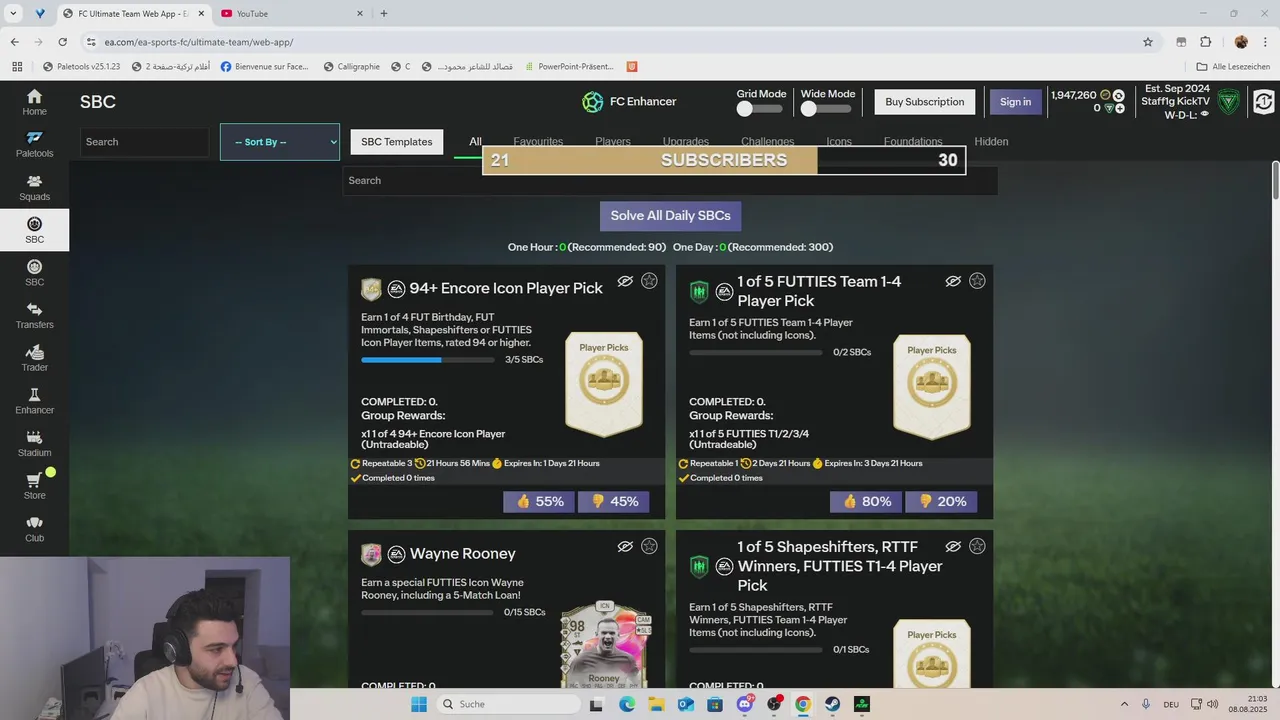The image size is (1280, 720).
Task: Upvote 80% on the FUTTIES Team 1-4 pick
Action: coord(867,501)
